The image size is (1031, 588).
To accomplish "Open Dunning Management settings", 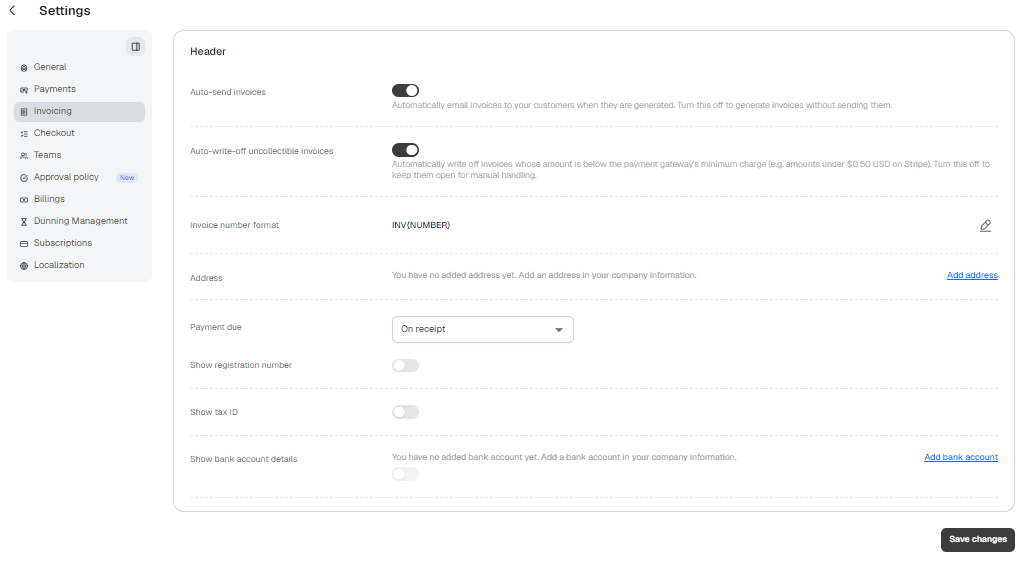I will tap(79, 221).
